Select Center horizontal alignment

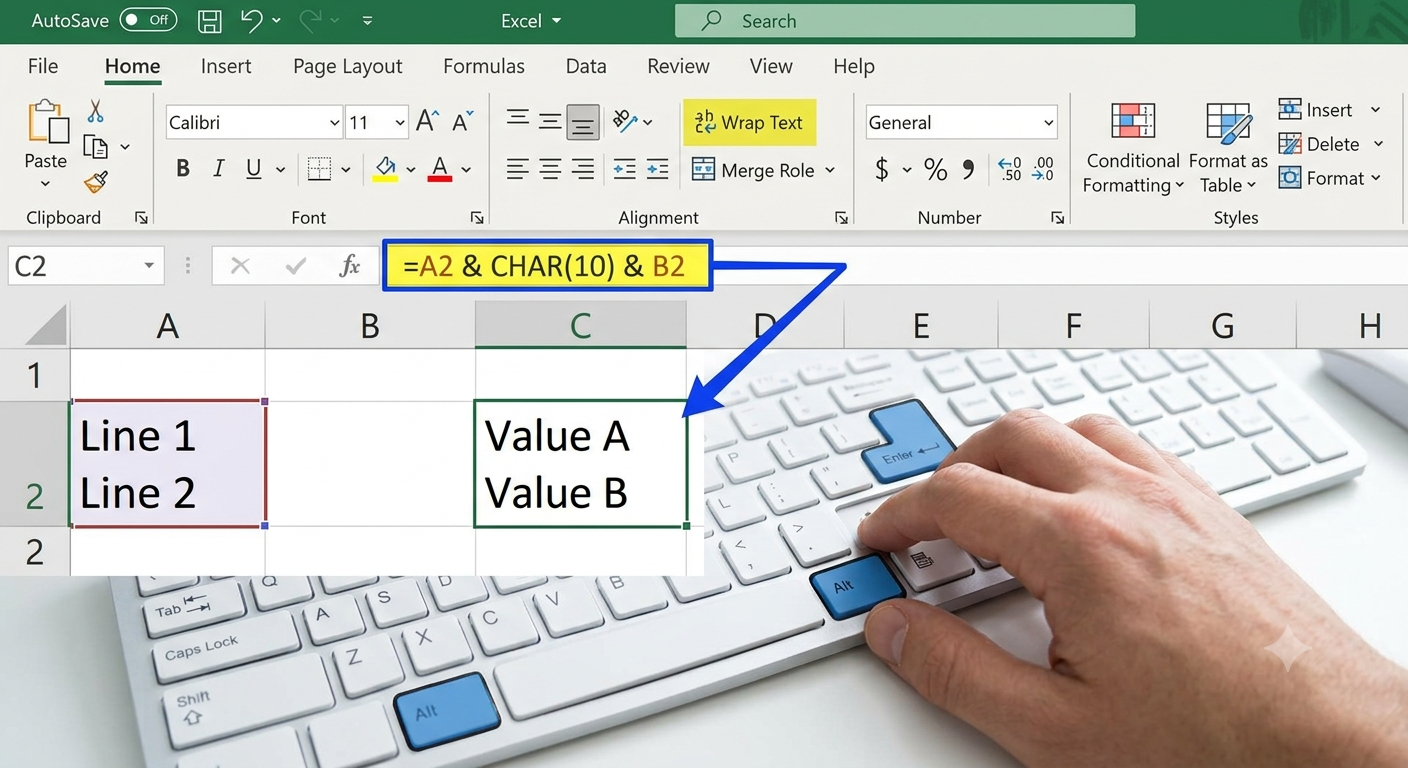point(550,169)
